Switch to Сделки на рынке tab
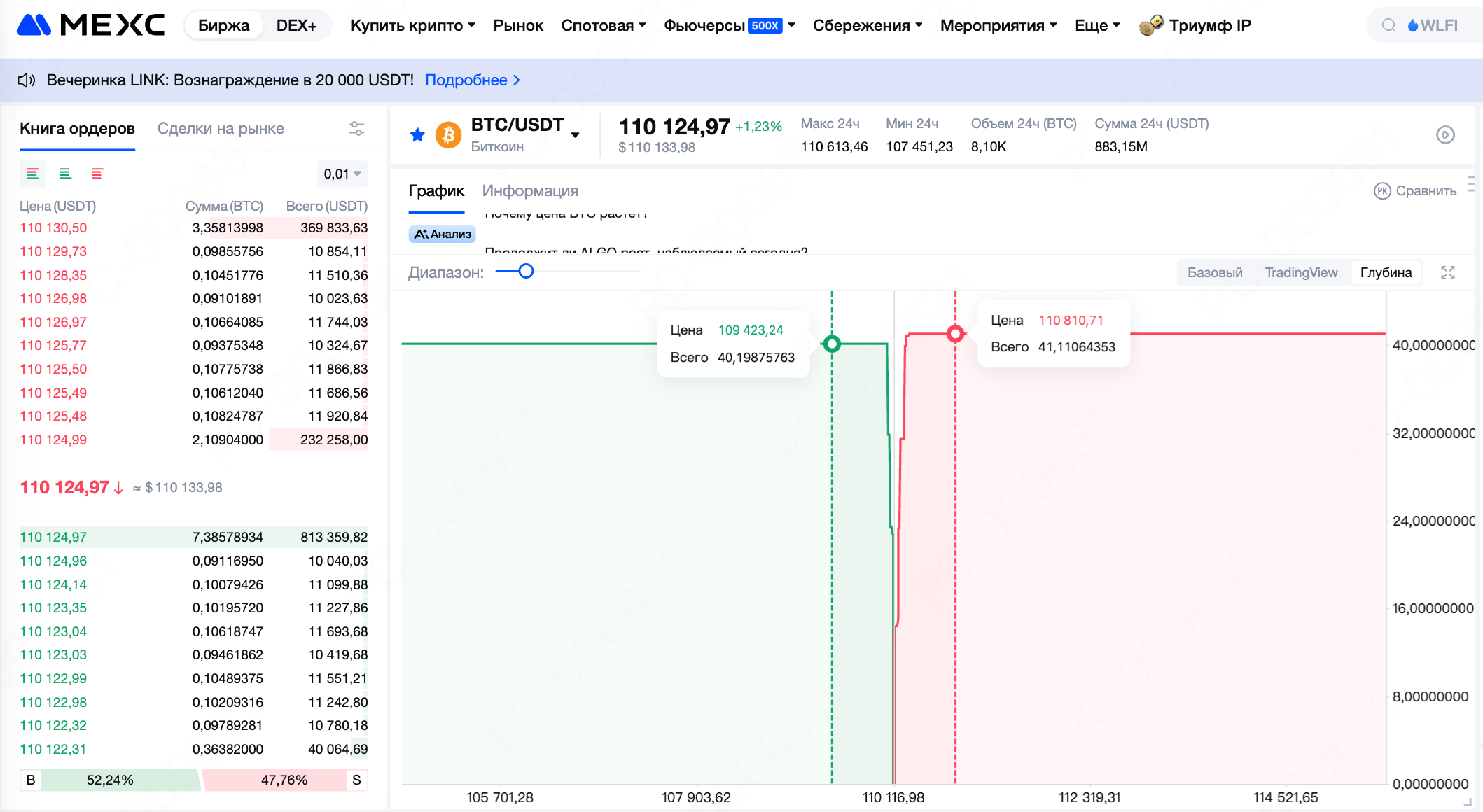Screen dimensions: 1483x812 tap(221, 129)
